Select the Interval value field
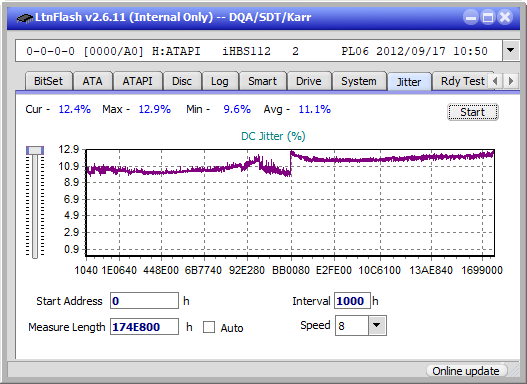 [x=352, y=301]
